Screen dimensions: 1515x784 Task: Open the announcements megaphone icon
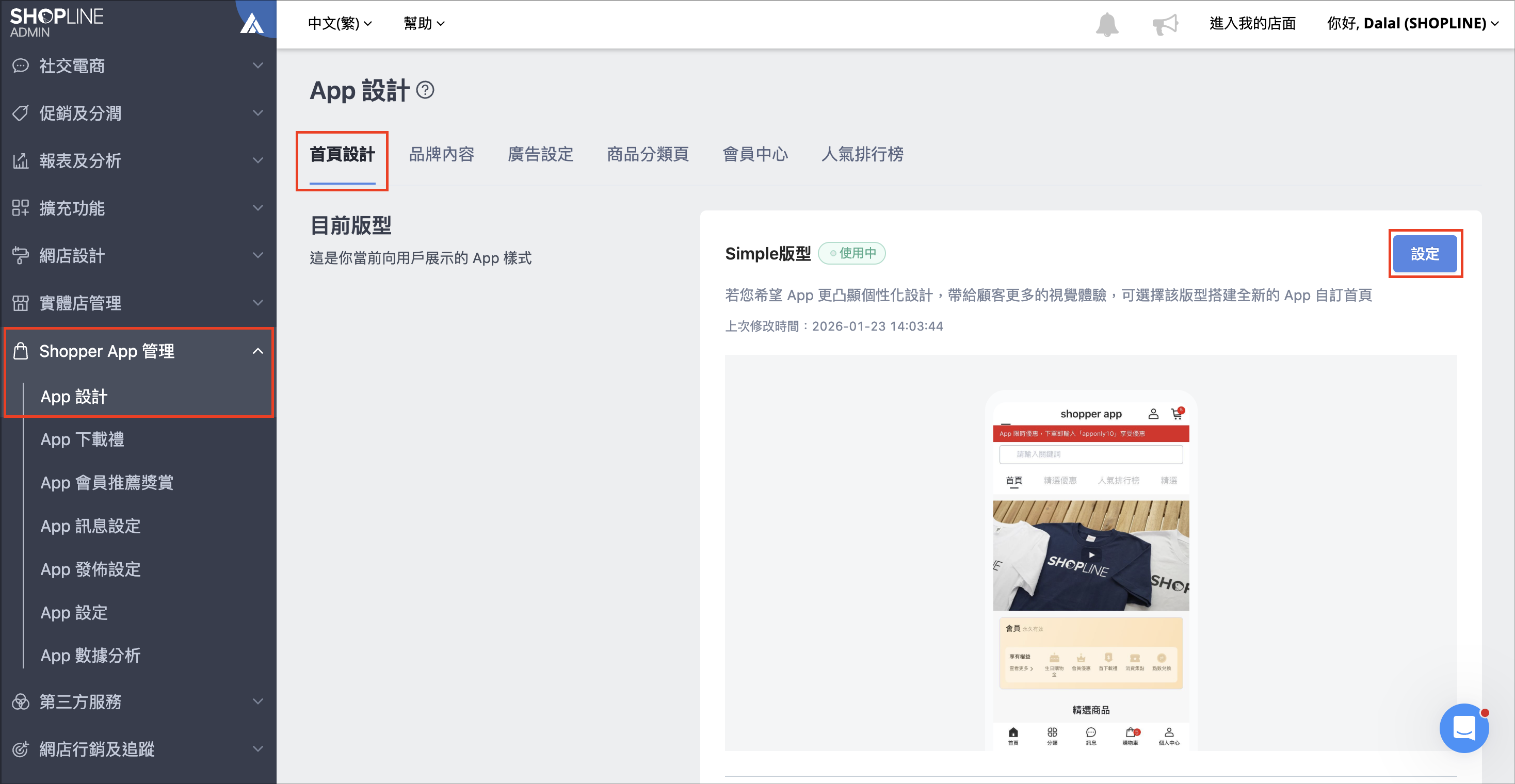pyautogui.click(x=1165, y=24)
